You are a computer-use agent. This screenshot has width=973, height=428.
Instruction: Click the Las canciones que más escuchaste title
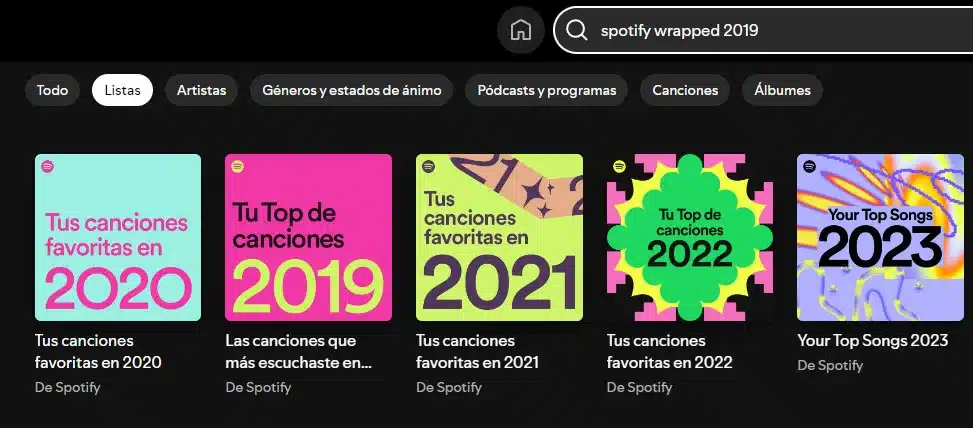point(298,352)
